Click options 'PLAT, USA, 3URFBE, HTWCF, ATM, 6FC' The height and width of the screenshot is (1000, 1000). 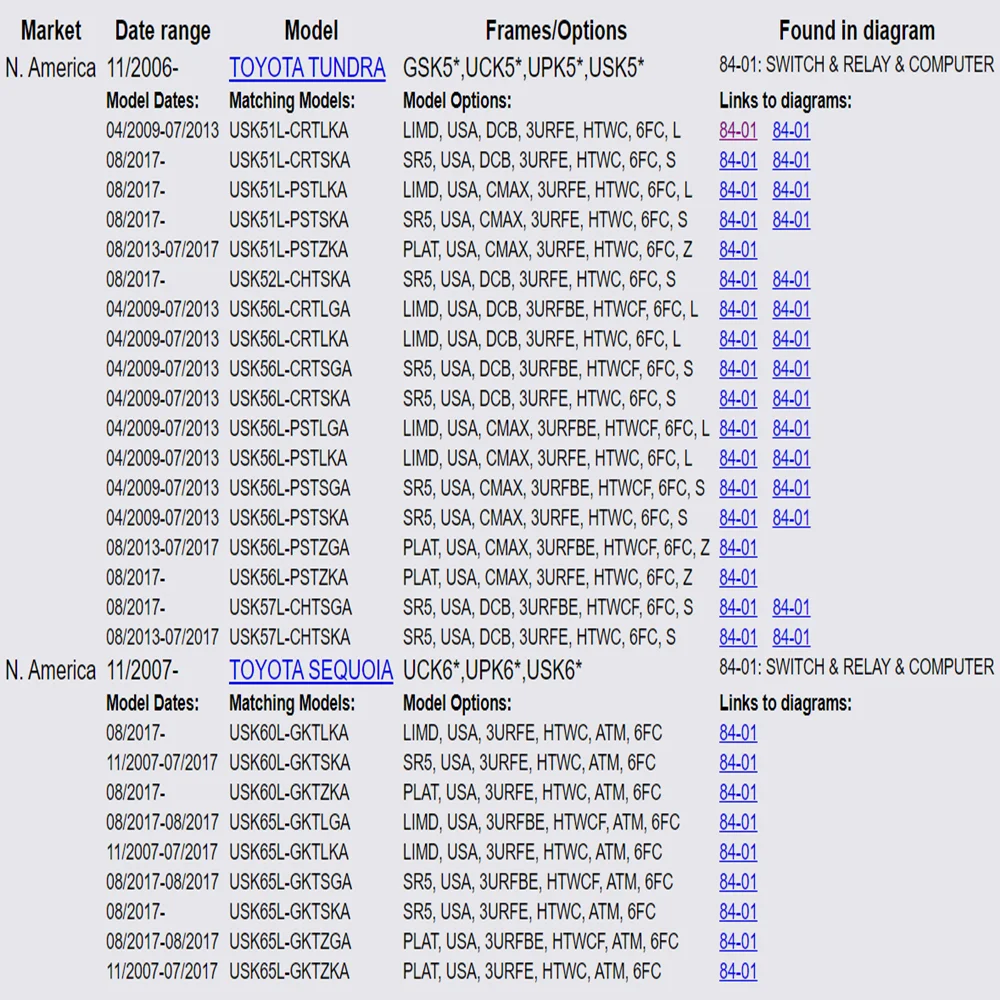[541, 941]
